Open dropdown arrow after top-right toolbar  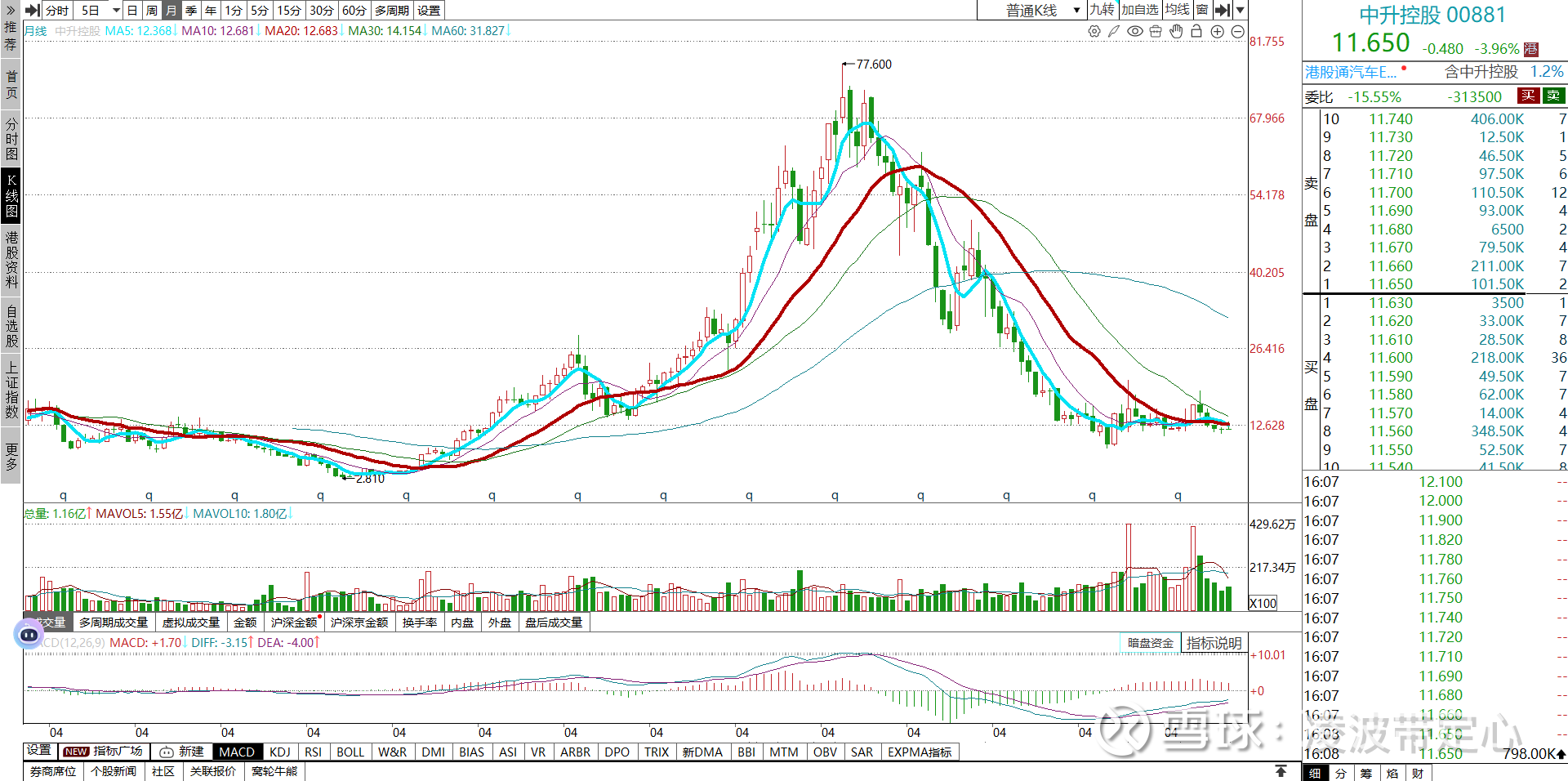click(x=1241, y=10)
